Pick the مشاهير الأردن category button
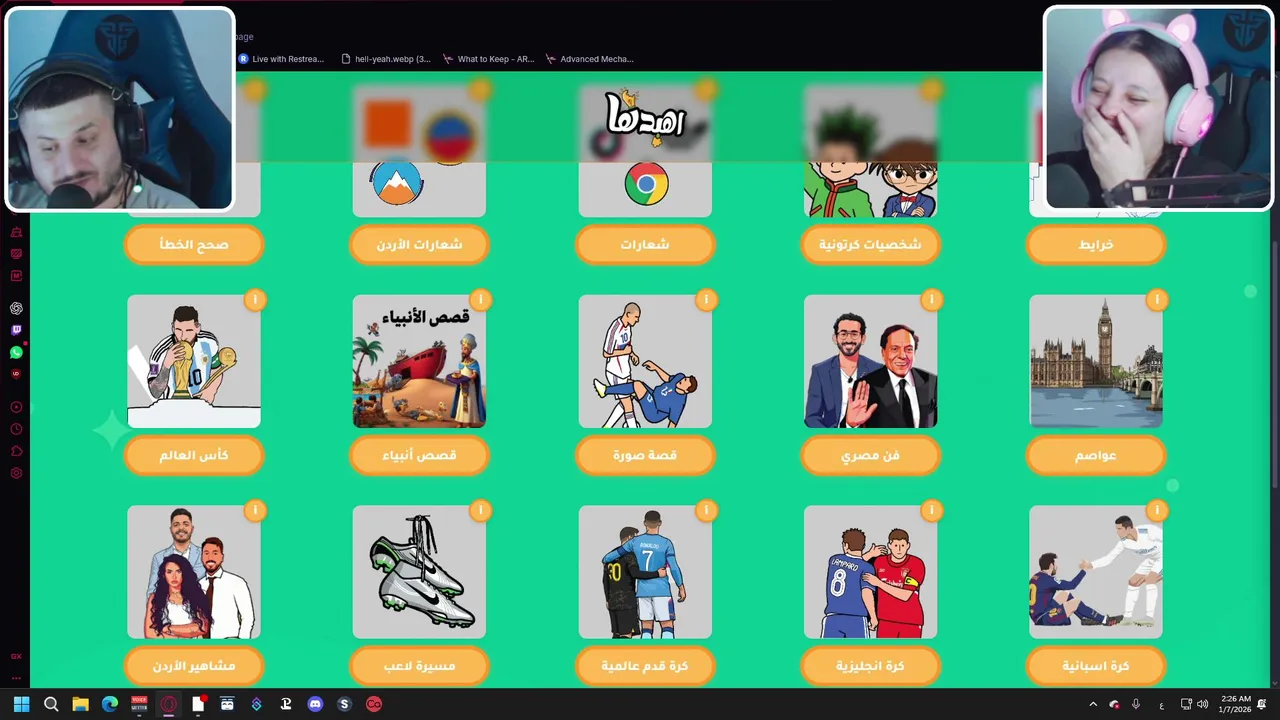This screenshot has width=1280, height=720. [x=194, y=666]
